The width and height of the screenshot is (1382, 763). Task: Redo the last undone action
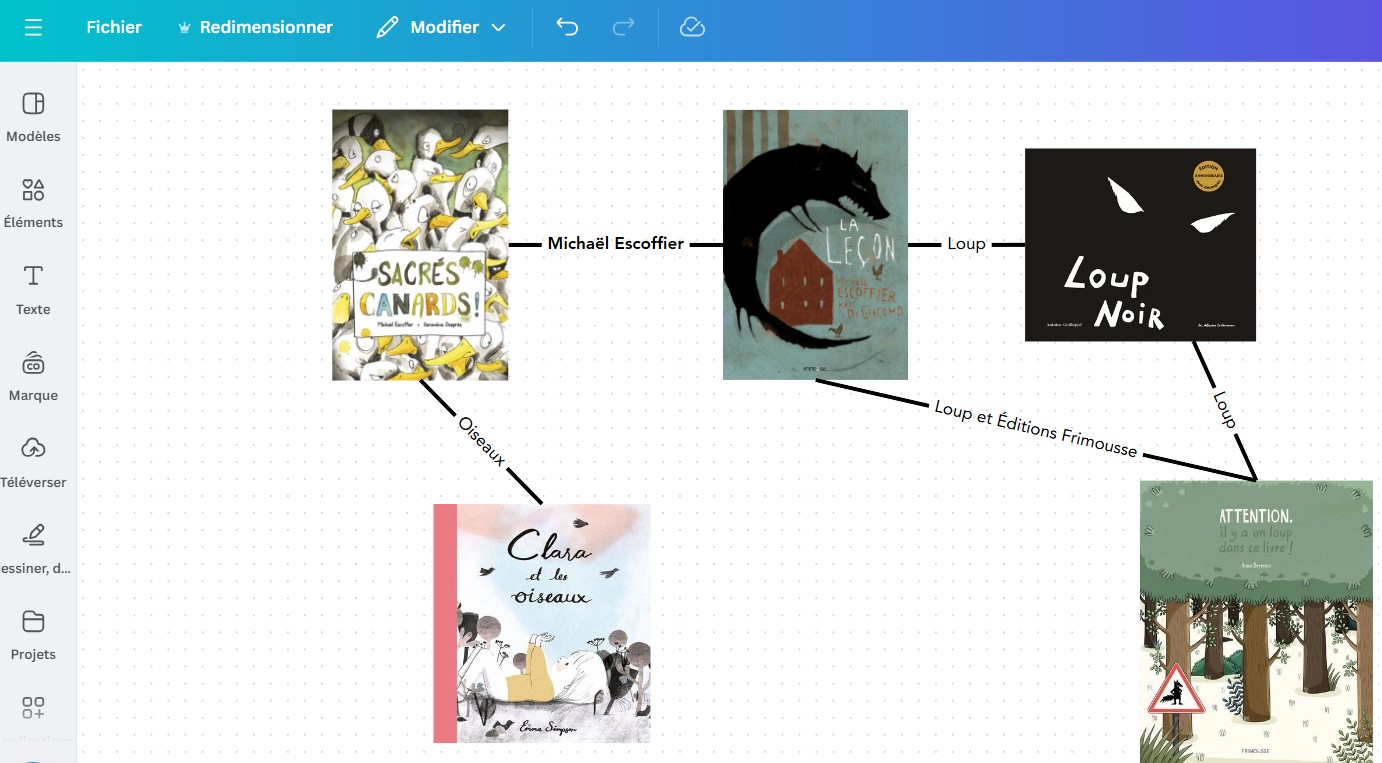click(623, 28)
